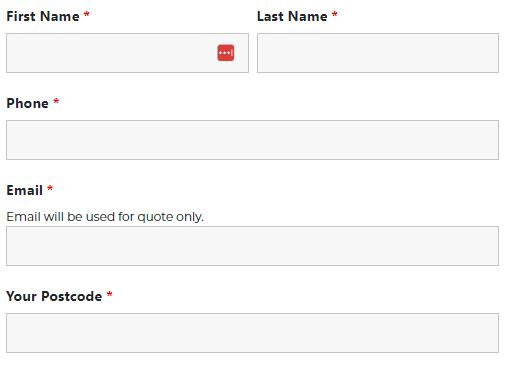Click the Your Postcode label

click(x=54, y=296)
